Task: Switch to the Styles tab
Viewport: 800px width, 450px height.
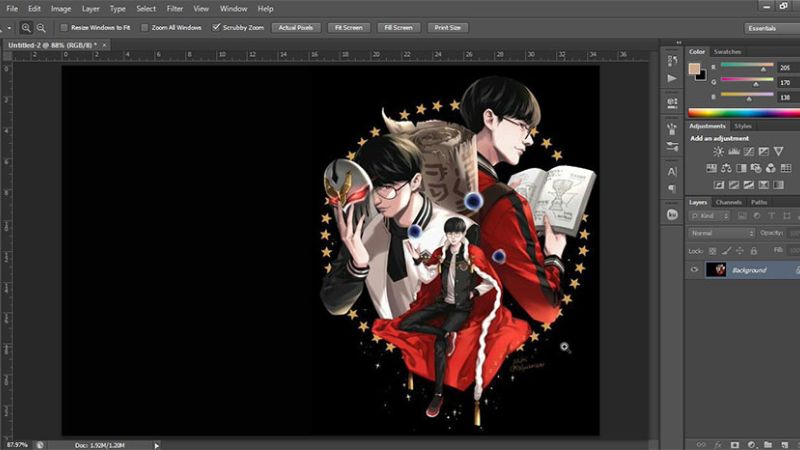Action: tap(743, 126)
